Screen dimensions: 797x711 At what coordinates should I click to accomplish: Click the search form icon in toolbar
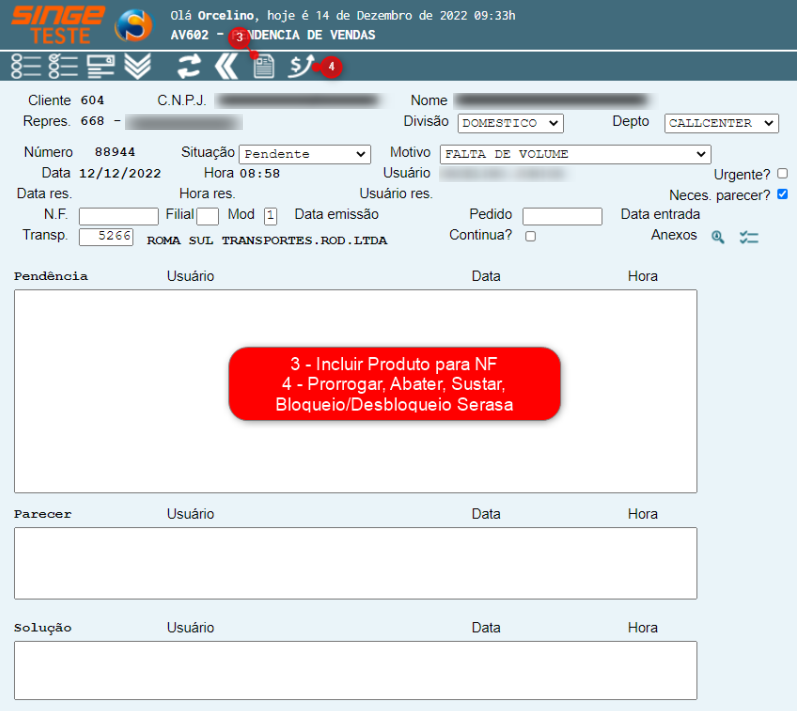tap(101, 67)
